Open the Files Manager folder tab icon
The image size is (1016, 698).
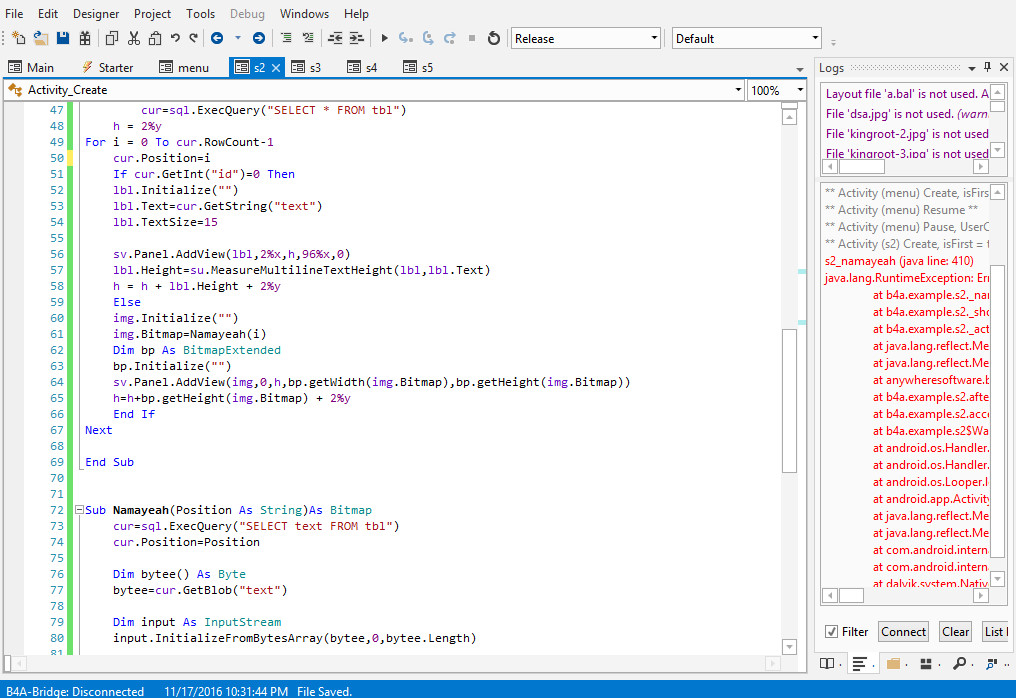[x=893, y=663]
